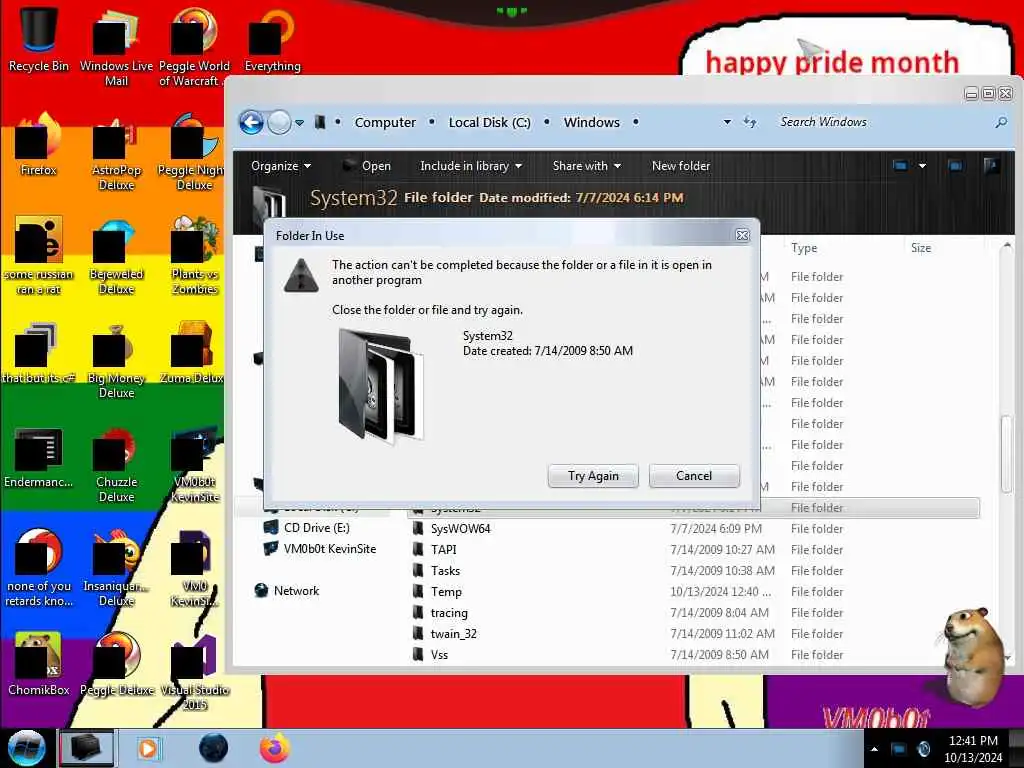The width and height of the screenshot is (1024, 768).
Task: Select the Tasks folder row
Action: point(694,571)
